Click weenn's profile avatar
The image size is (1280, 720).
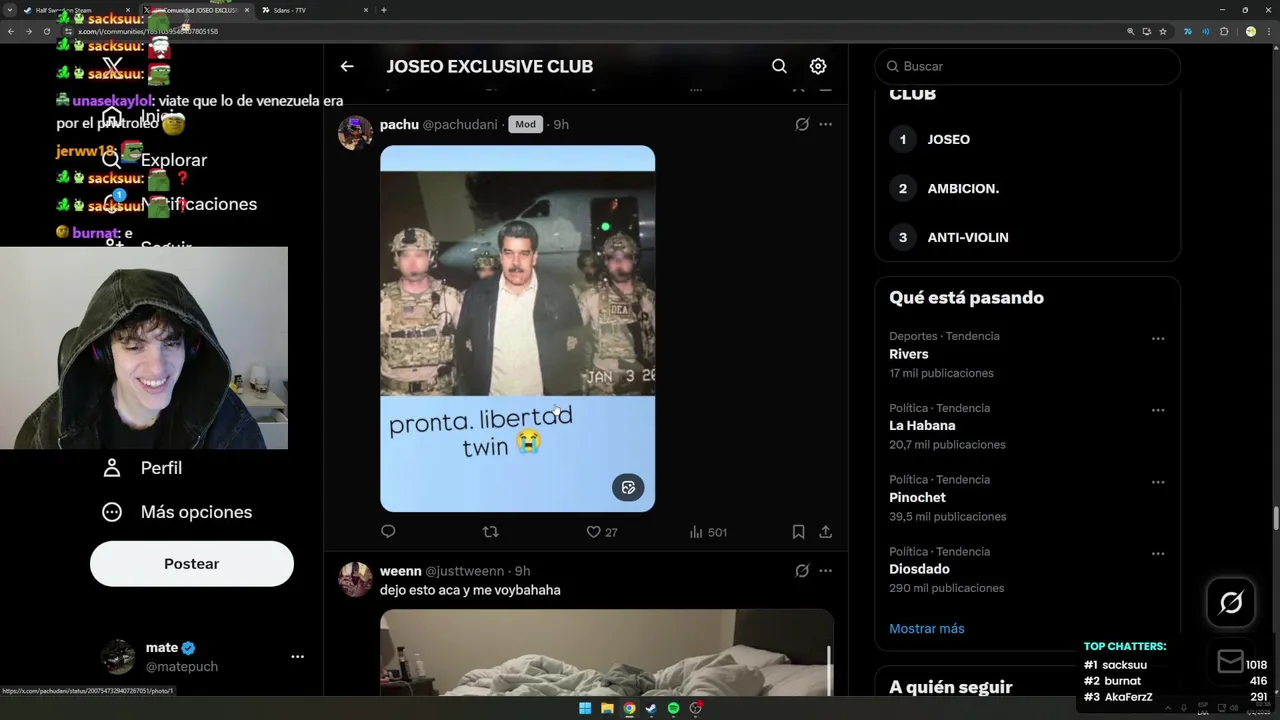[355, 579]
